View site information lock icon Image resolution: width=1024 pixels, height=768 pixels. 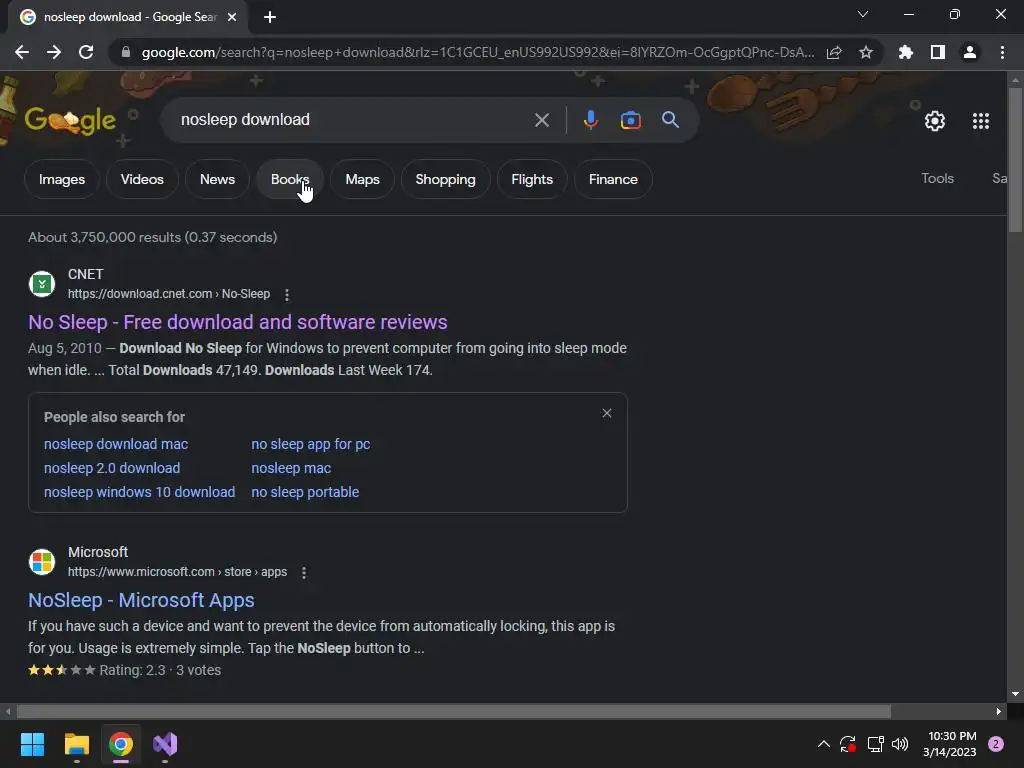(125, 52)
